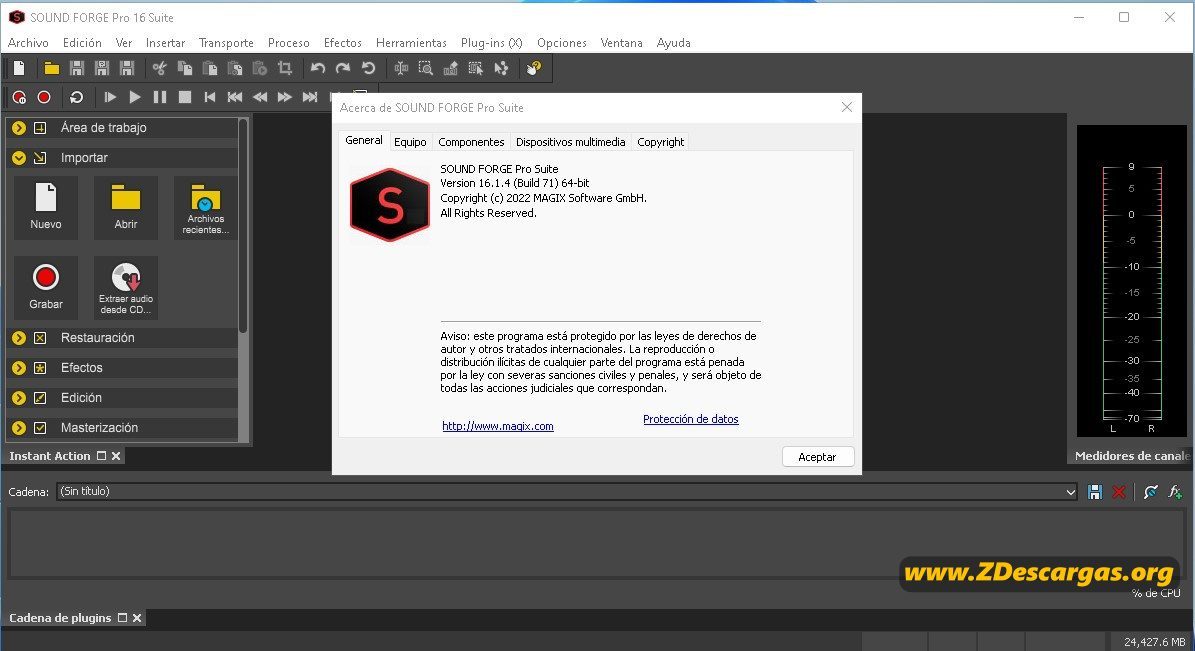The height and width of the screenshot is (651, 1195).
Task: Select the Edit tool I-beam icon
Action: pyautogui.click(x=401, y=69)
